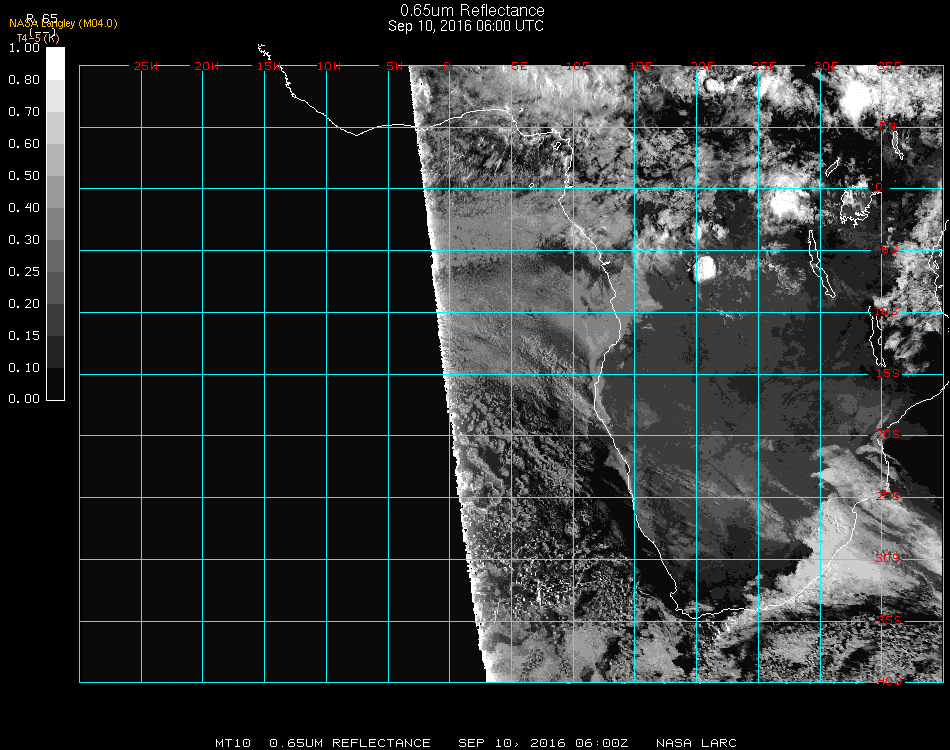Click the 0.10 reflectance label on the scale

[23, 367]
